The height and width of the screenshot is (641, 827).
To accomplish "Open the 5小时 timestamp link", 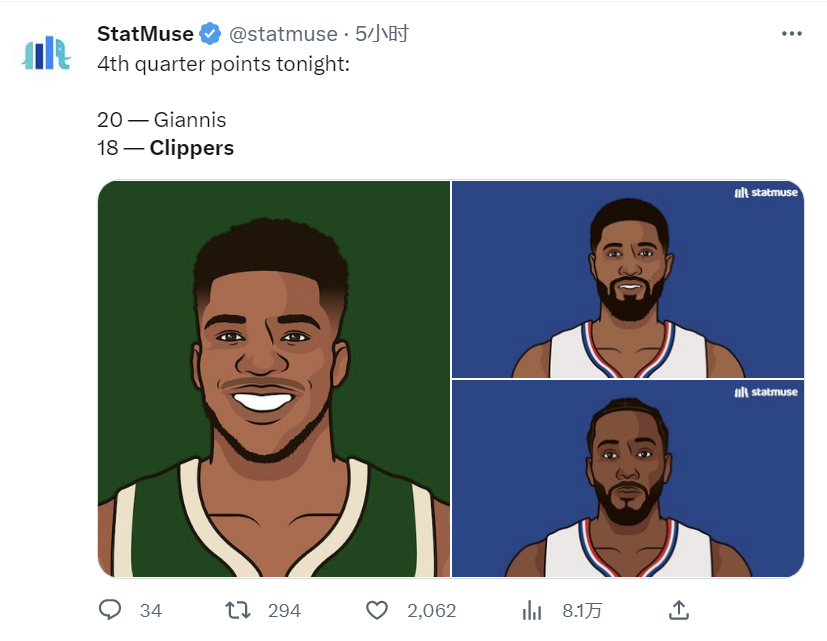I will tap(382, 34).
